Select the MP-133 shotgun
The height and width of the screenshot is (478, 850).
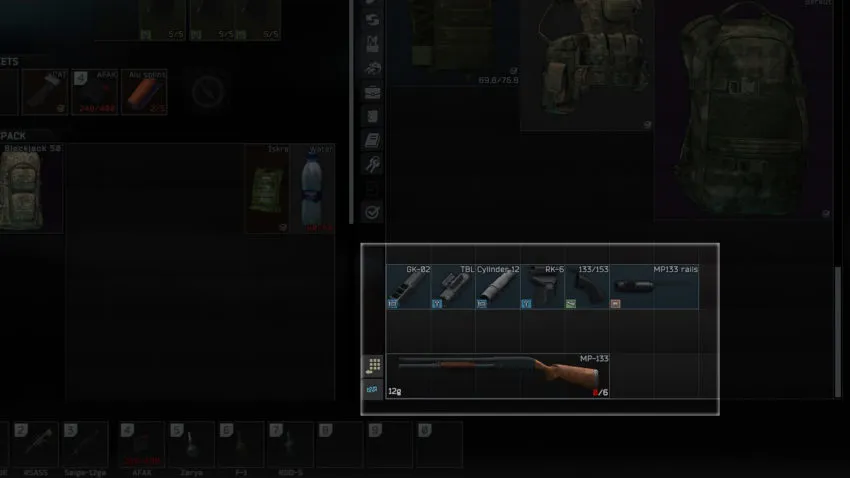tap(498, 376)
